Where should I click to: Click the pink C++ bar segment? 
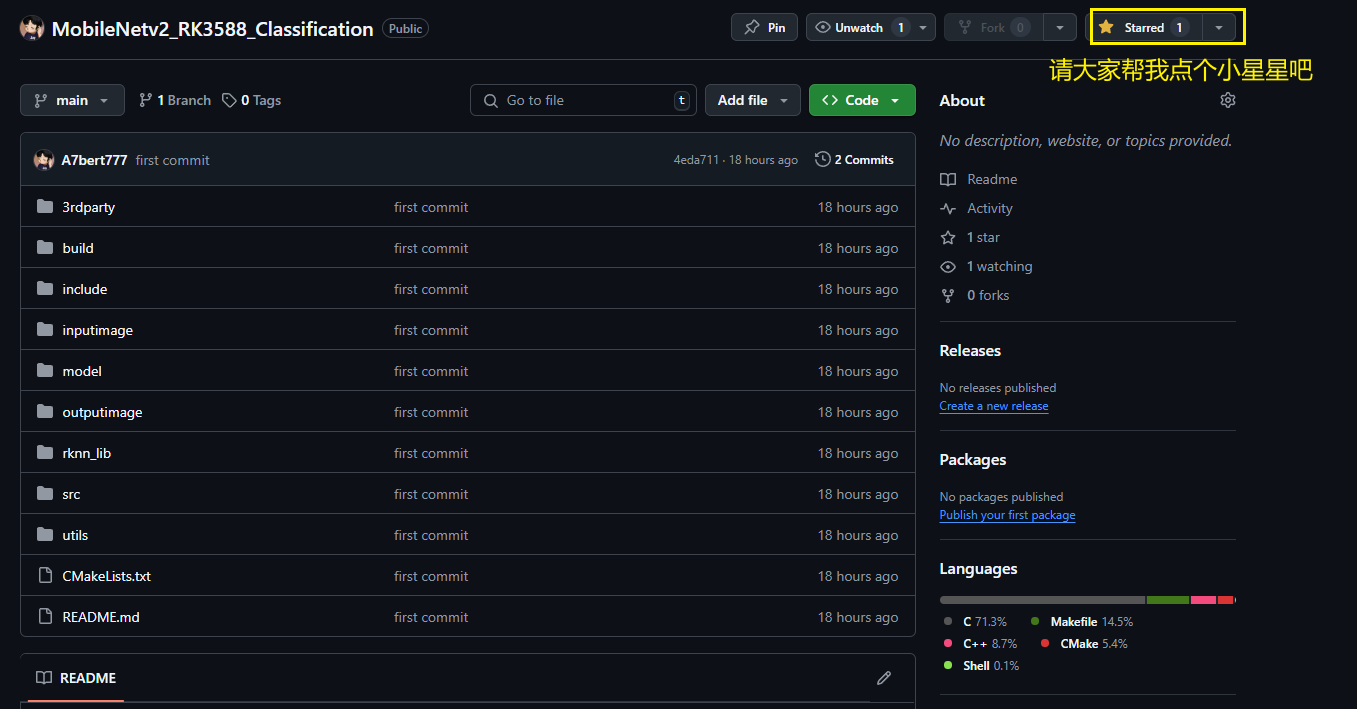tap(1203, 600)
